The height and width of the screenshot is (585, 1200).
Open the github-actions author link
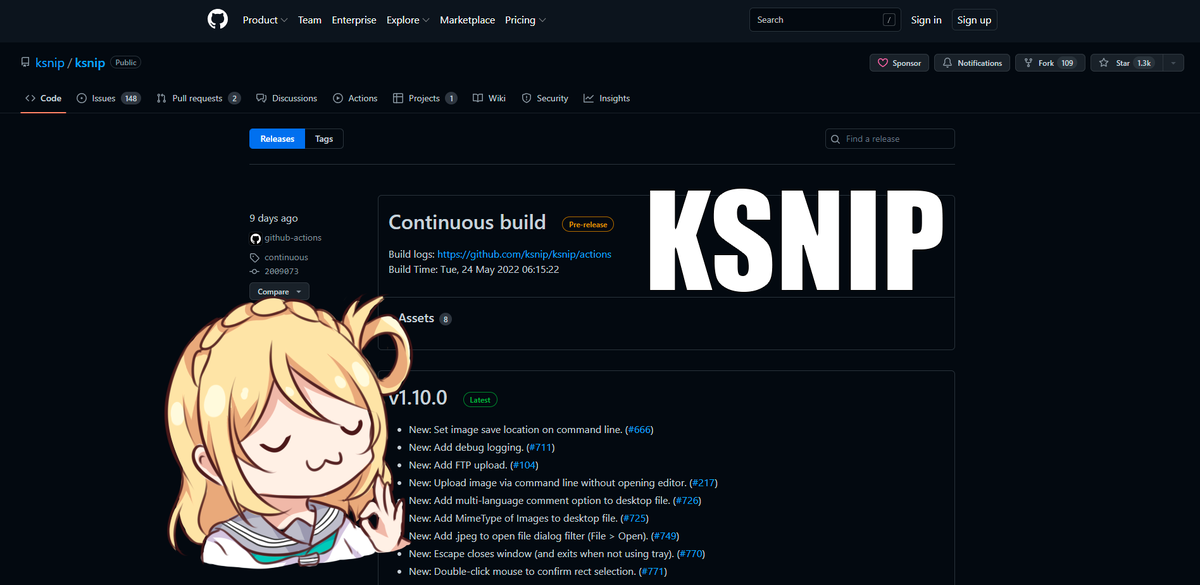[293, 238]
